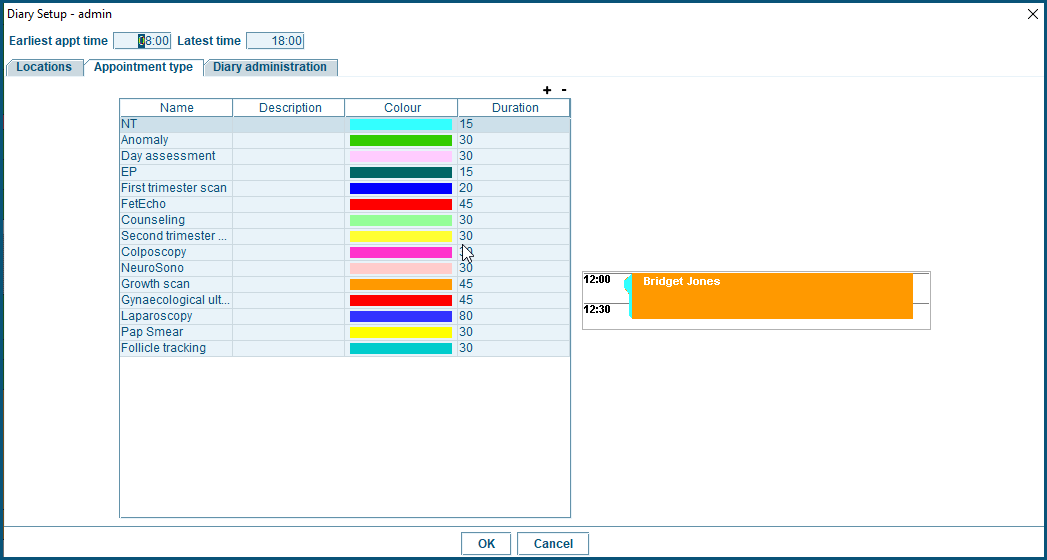
Task: Click the minus icon to remove appointment type
Action: (564, 90)
